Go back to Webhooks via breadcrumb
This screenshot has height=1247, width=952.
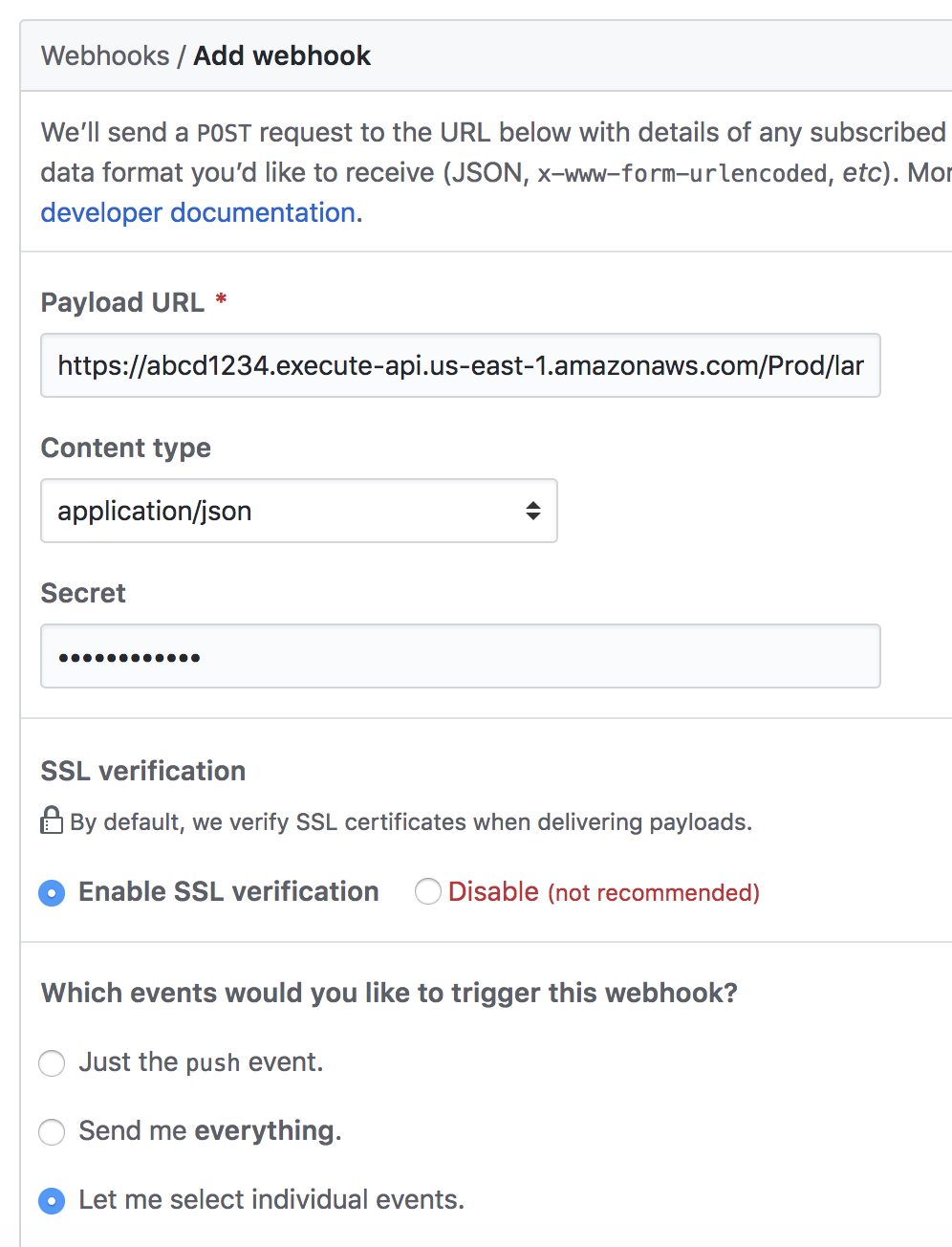pos(105,55)
